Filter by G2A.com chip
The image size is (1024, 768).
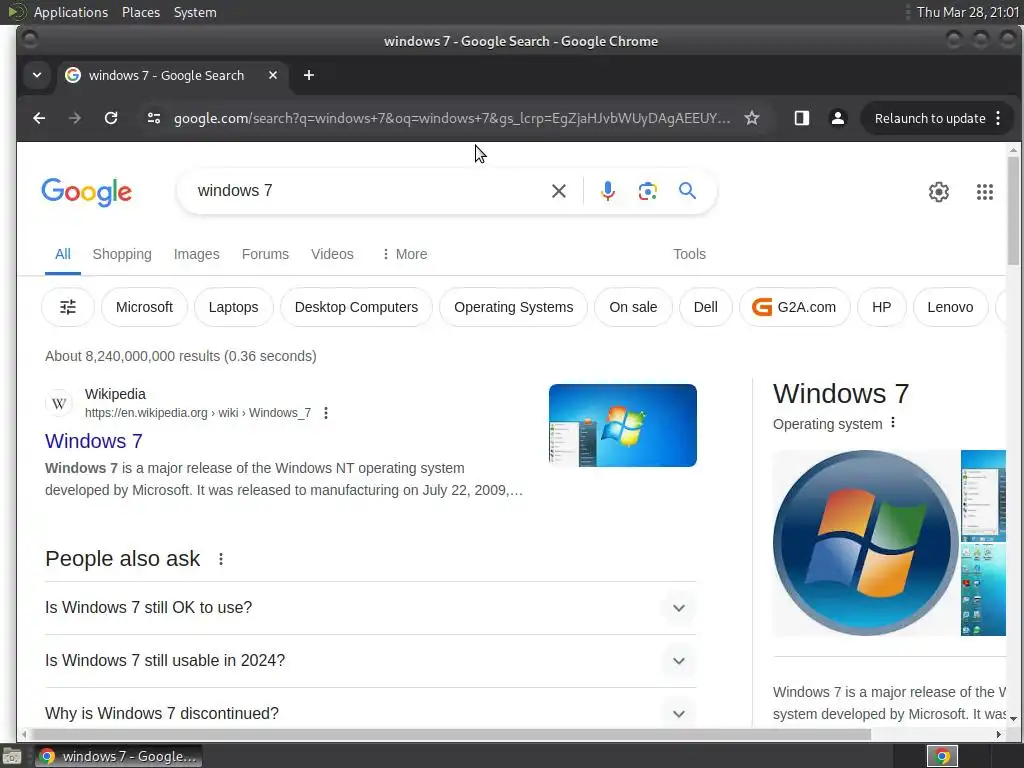coord(795,307)
